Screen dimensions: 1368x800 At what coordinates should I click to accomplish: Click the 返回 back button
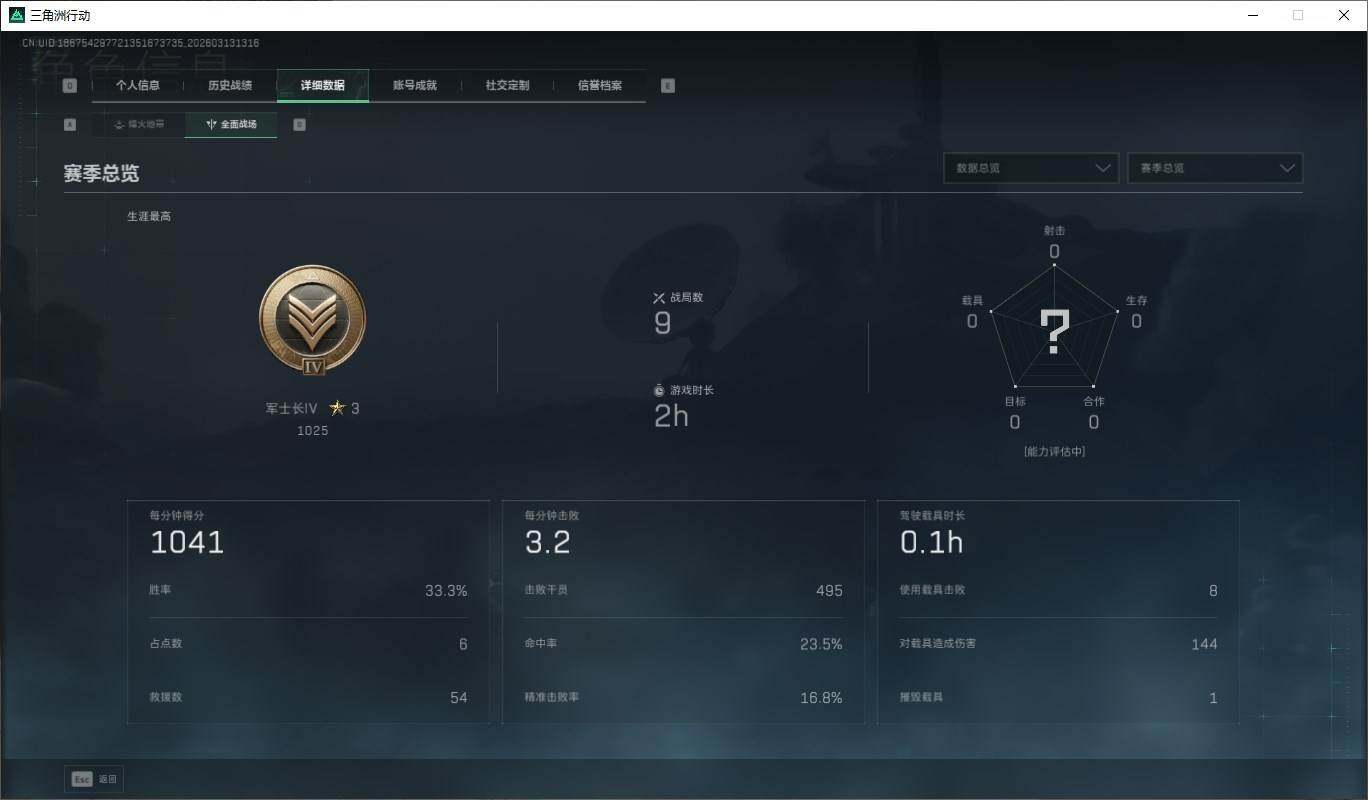94,779
